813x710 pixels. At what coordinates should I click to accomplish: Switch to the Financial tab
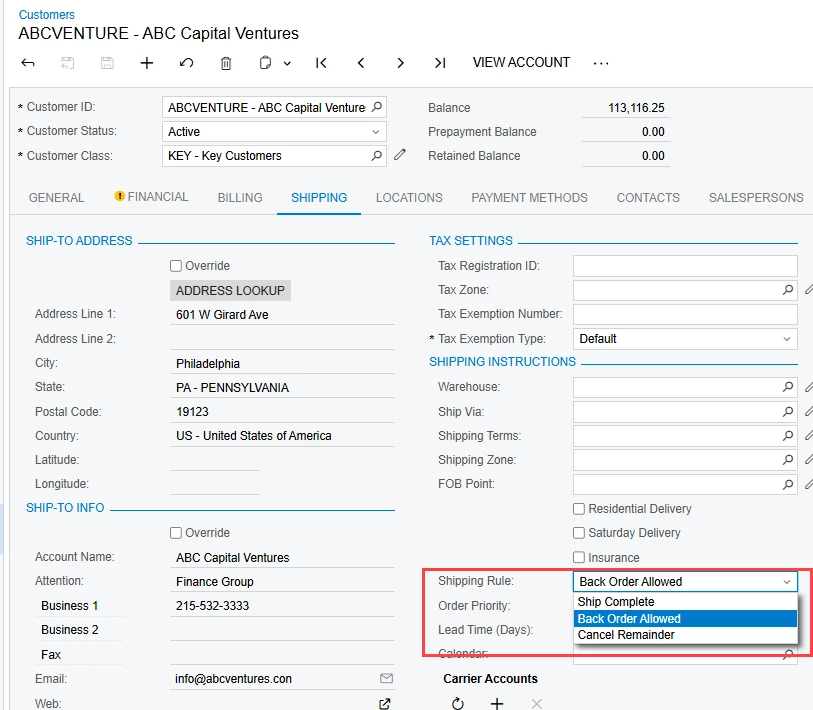(151, 197)
